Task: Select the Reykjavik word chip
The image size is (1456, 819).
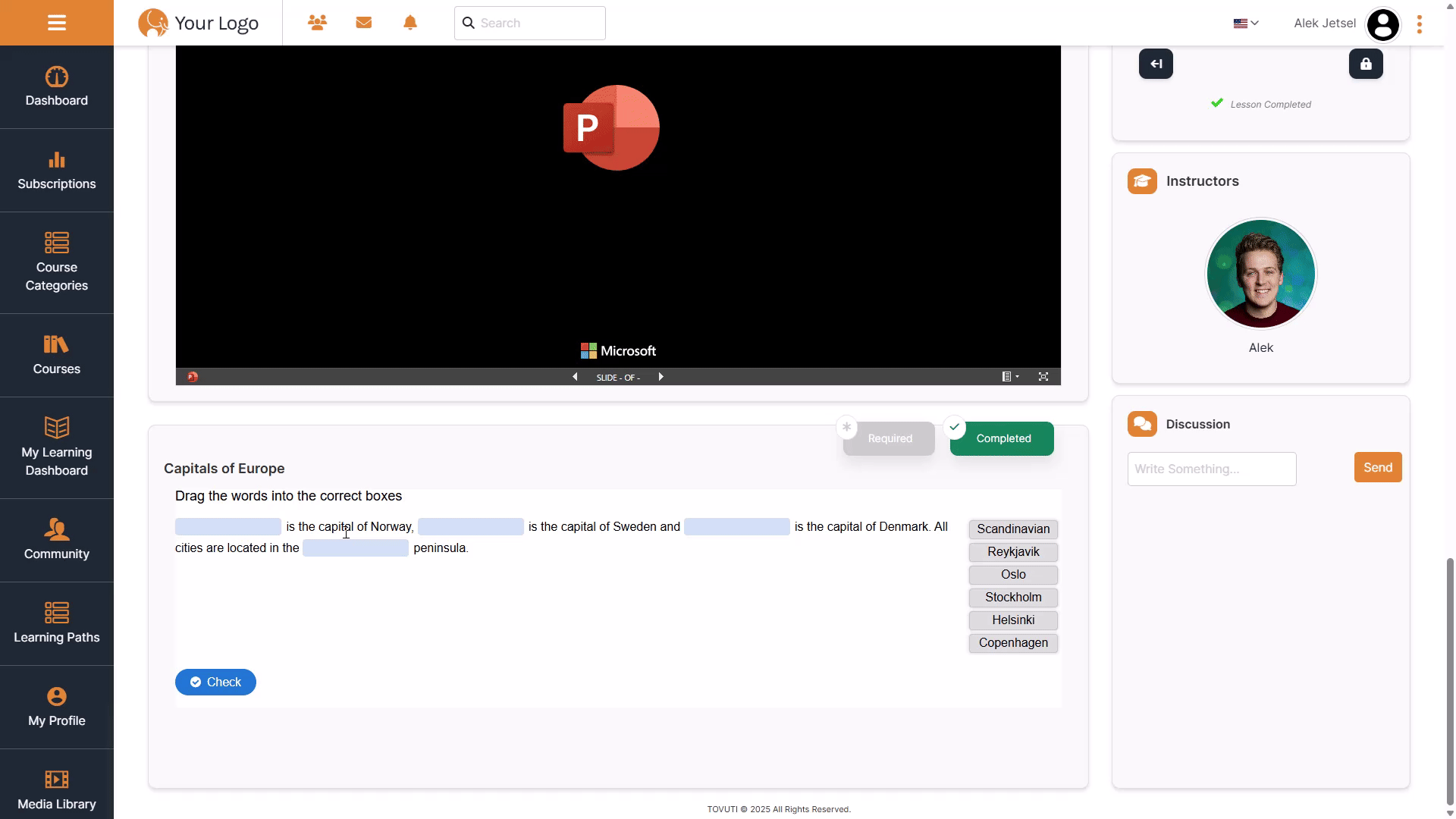Action: coord(1013,551)
